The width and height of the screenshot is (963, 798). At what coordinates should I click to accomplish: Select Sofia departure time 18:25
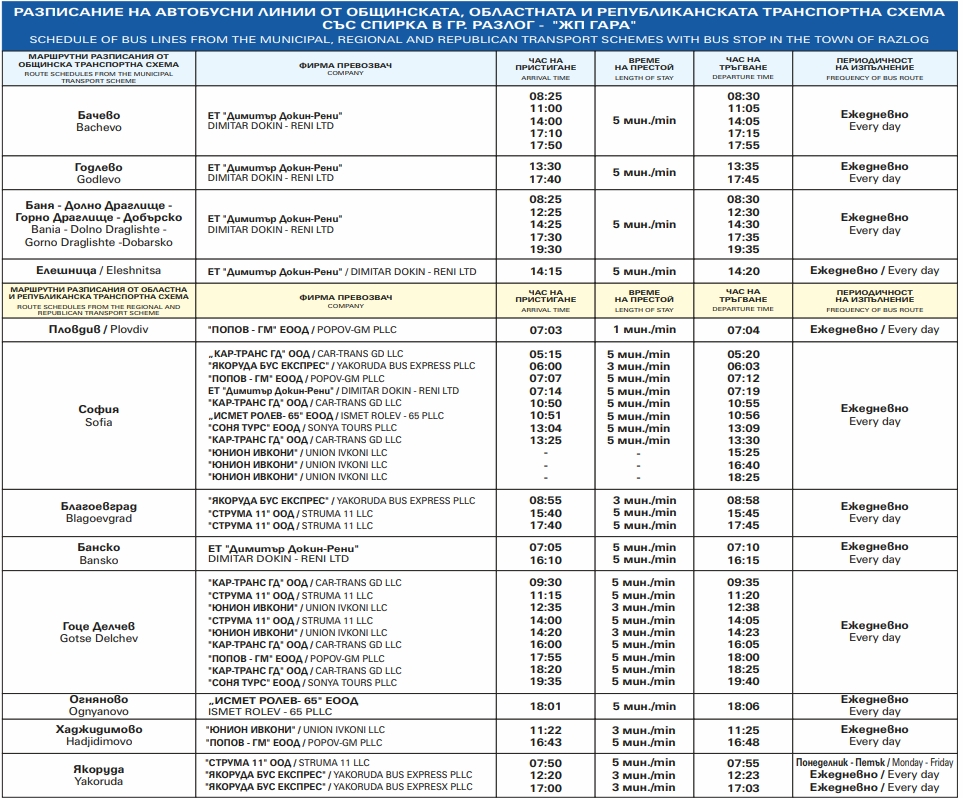coord(743,477)
